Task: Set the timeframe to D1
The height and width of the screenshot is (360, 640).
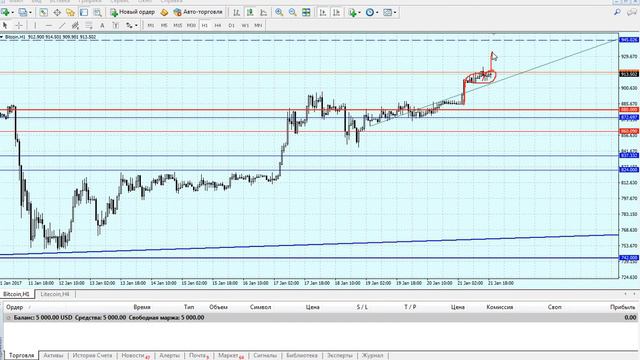Action: click(x=231, y=25)
